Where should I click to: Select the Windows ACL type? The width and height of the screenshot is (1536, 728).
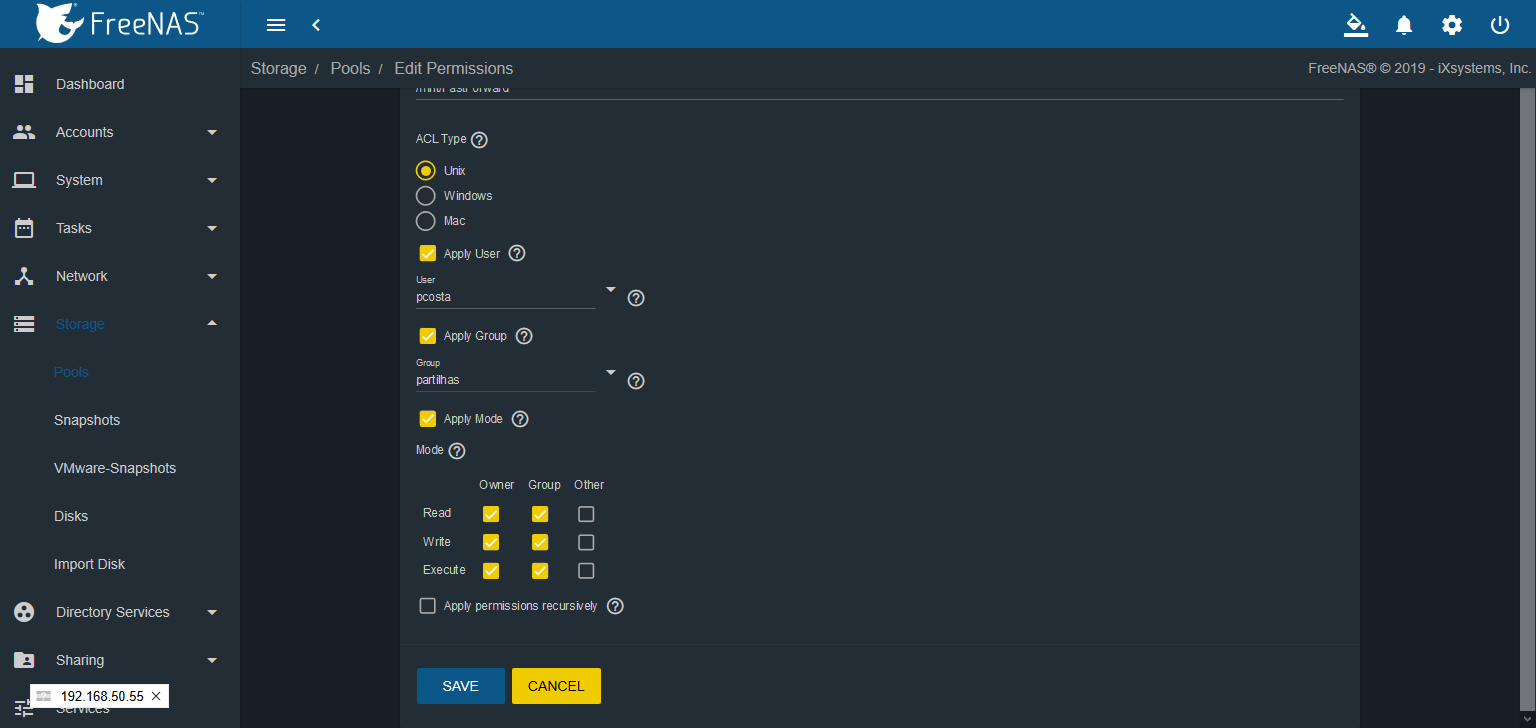tap(426, 196)
